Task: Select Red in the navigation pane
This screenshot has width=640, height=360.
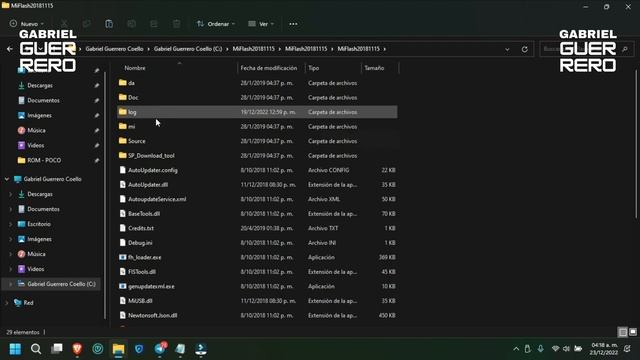Action: click(28, 303)
